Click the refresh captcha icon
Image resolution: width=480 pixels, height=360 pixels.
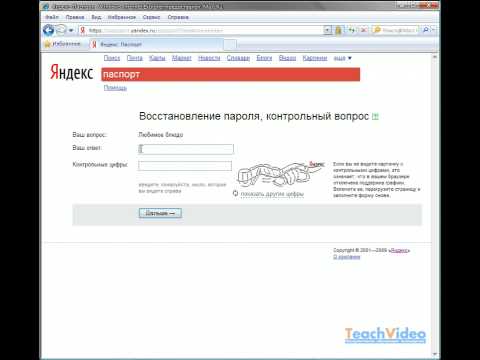click(235, 193)
